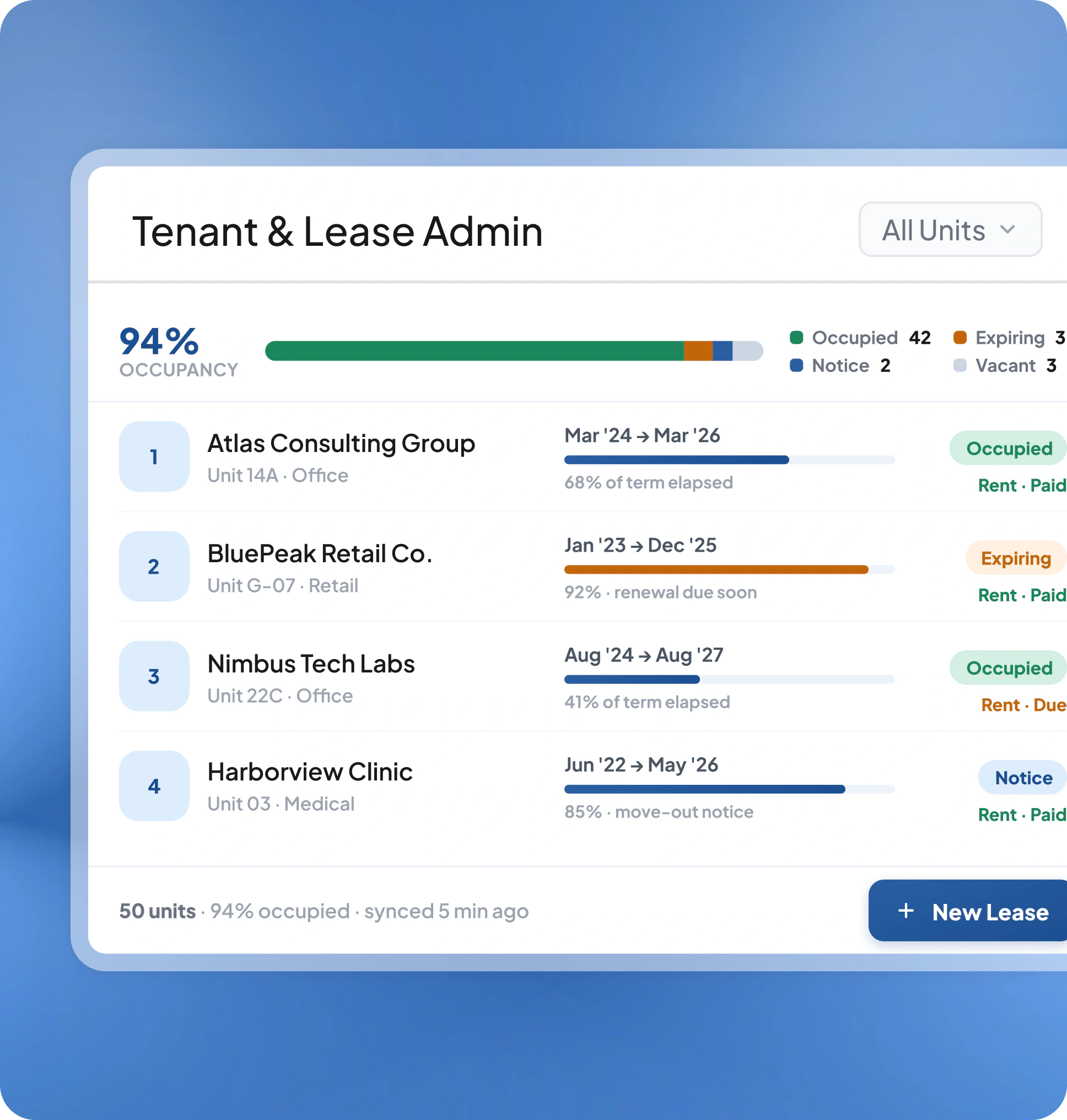The width and height of the screenshot is (1067, 1120).
Task: Click synced 5 min ago status
Action: [x=446, y=911]
